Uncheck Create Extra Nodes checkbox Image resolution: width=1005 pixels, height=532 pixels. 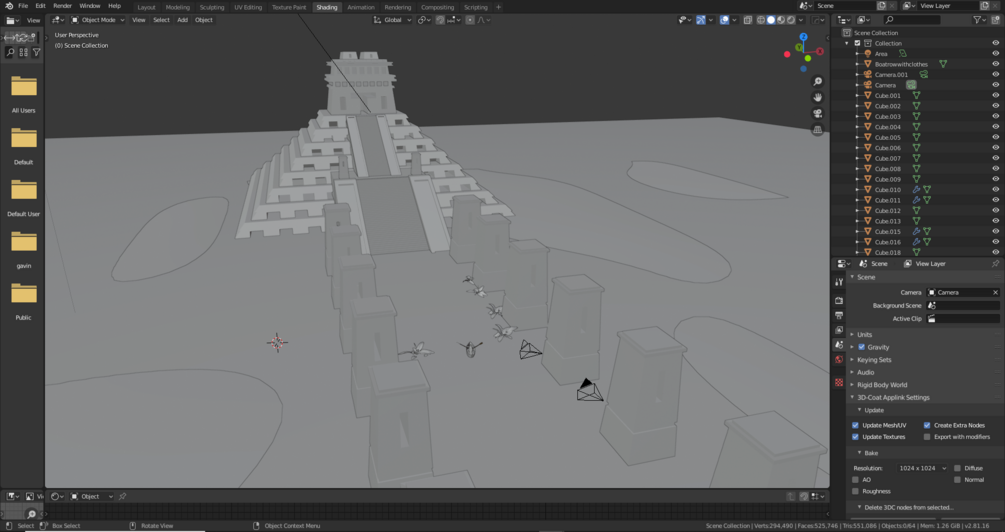(x=927, y=425)
